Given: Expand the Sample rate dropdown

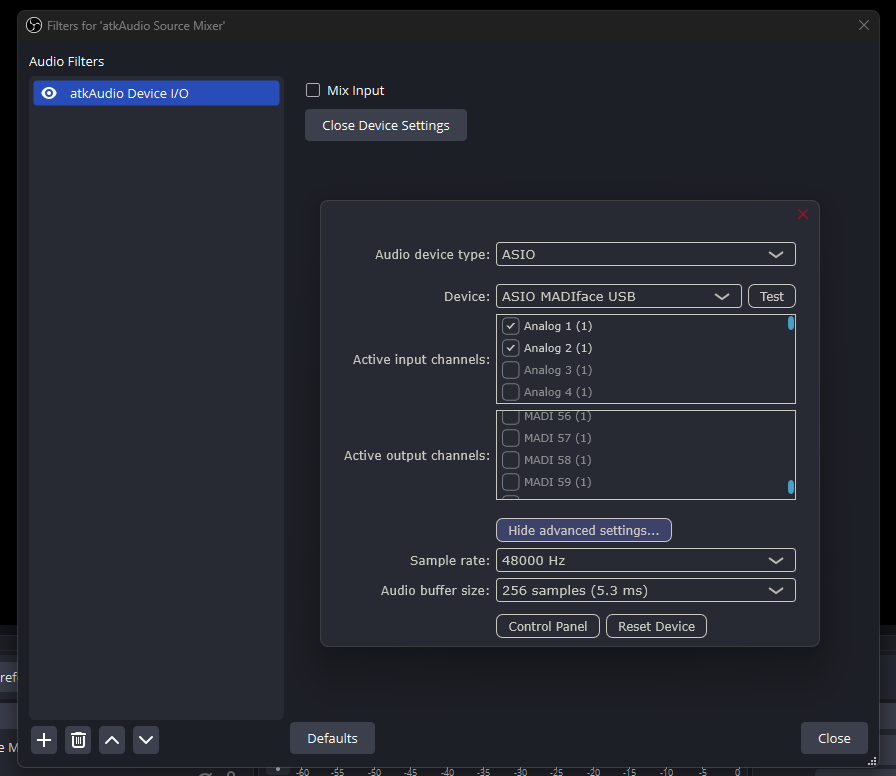Looking at the screenshot, I should coord(645,560).
